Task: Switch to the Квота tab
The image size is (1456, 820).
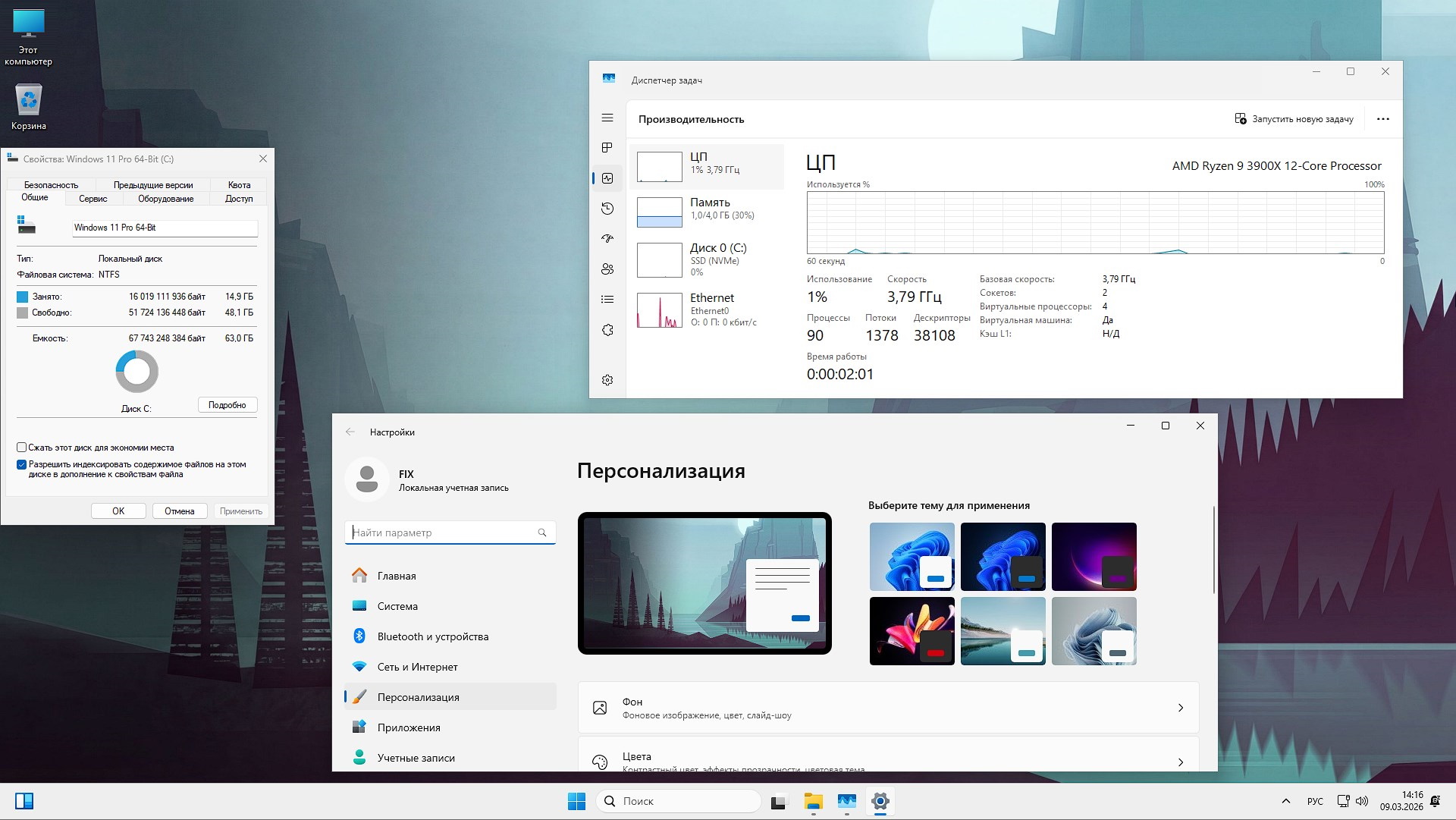Action: tap(238, 184)
